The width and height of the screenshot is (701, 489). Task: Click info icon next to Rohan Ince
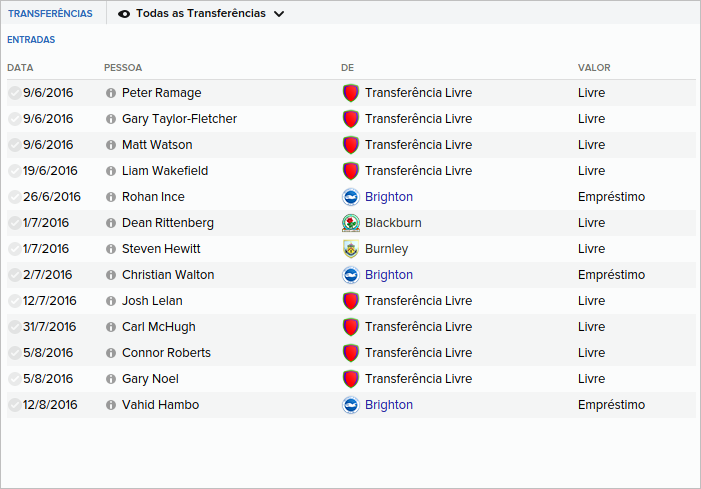tap(111, 197)
